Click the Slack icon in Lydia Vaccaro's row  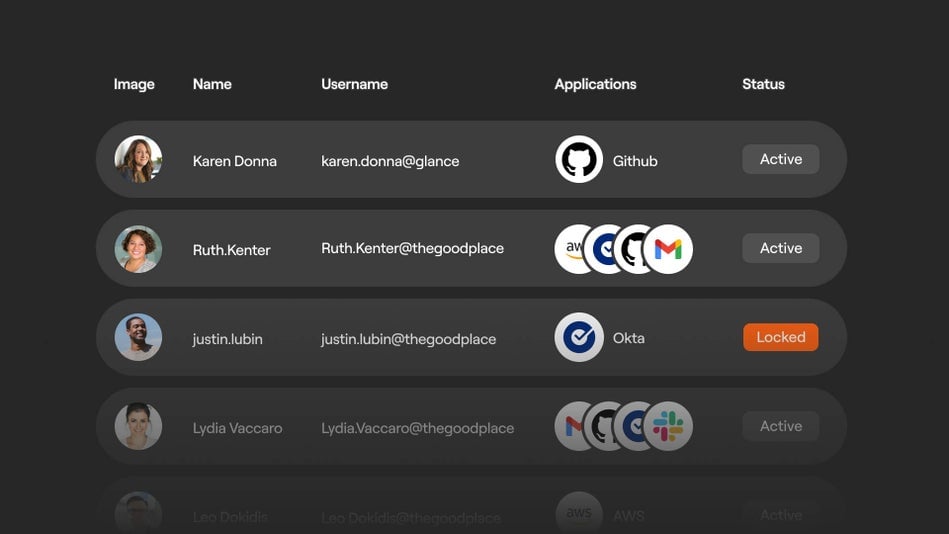click(669, 427)
